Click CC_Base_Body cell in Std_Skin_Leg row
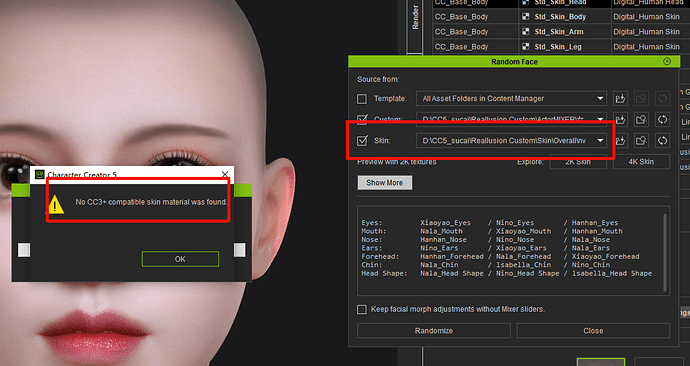 click(x=475, y=47)
